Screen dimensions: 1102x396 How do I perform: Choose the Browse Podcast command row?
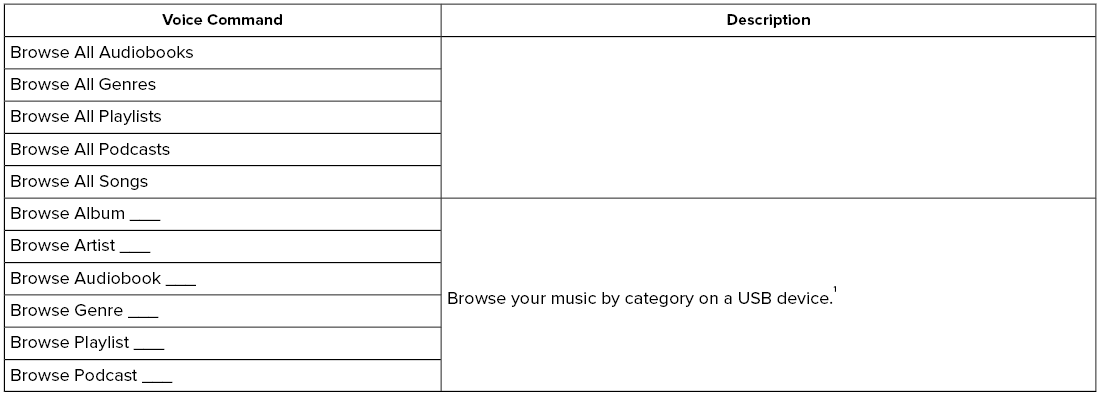click(222, 376)
